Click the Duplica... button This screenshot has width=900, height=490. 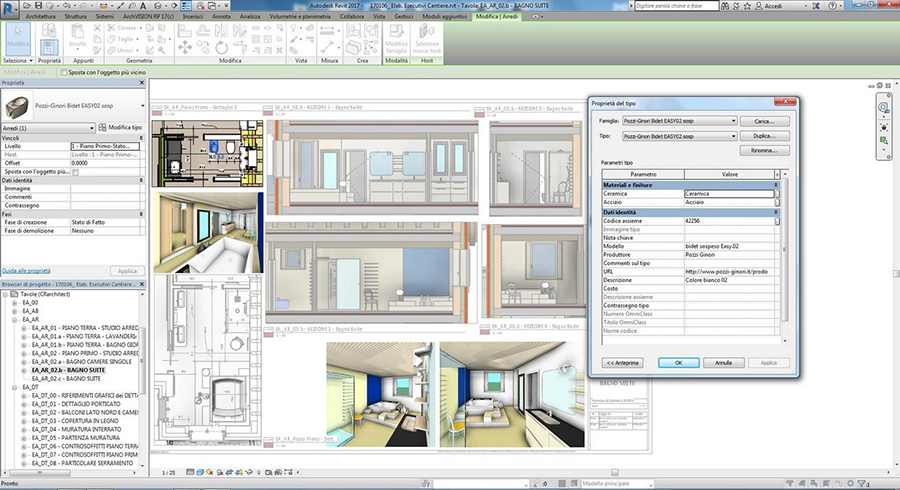click(x=764, y=136)
